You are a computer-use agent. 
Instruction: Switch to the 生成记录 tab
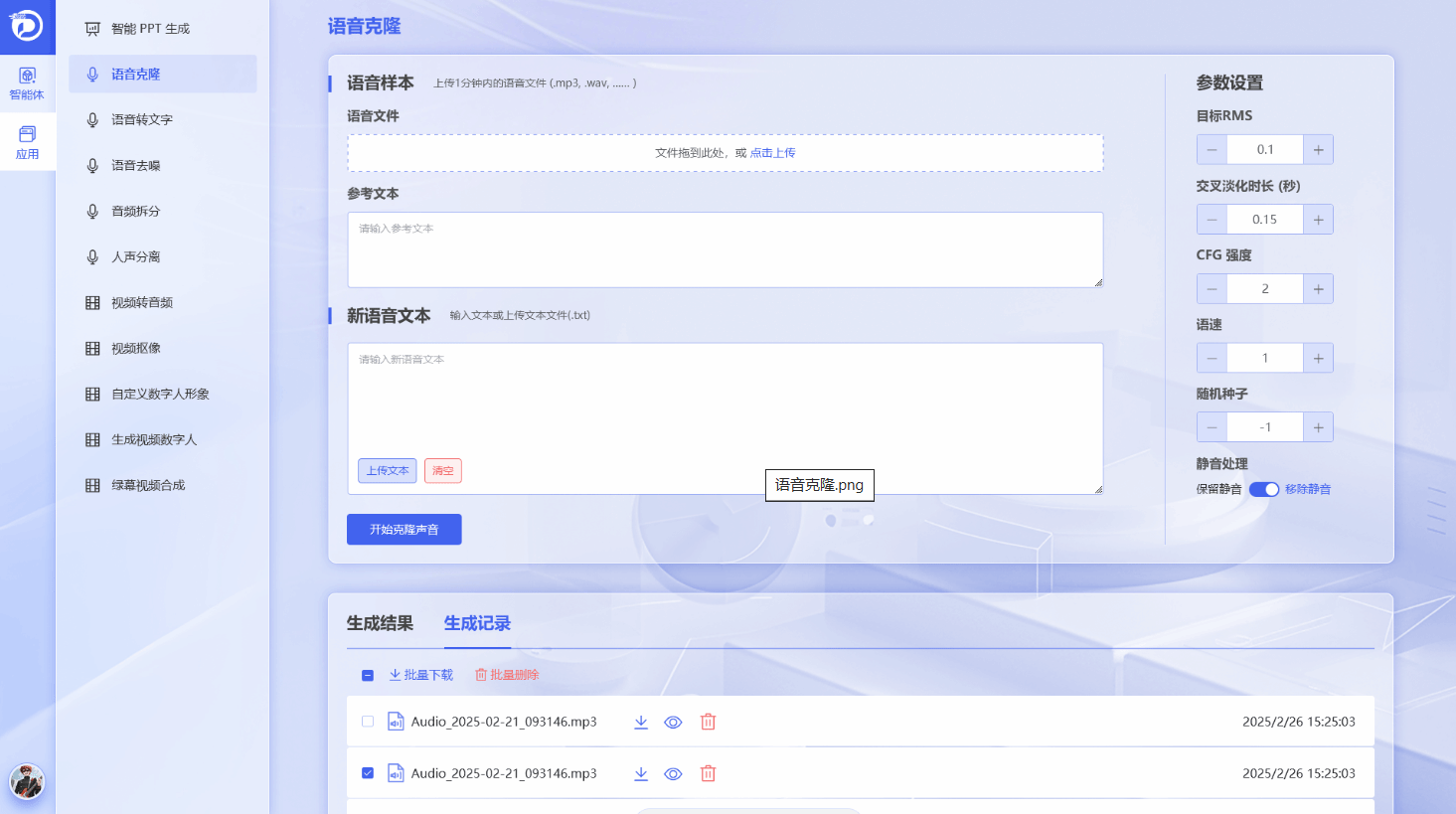point(477,623)
